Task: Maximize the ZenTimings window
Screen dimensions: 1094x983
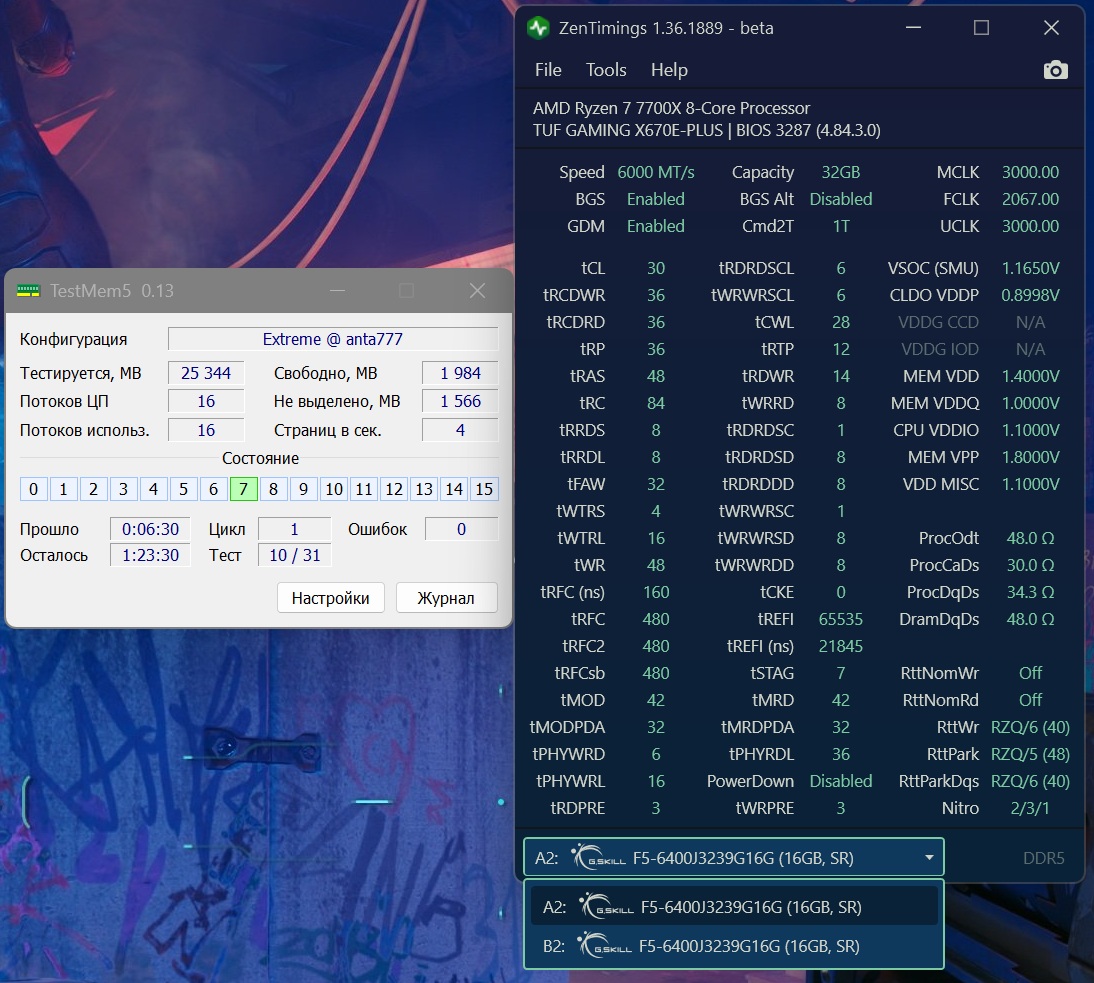Action: pyautogui.click(x=982, y=28)
